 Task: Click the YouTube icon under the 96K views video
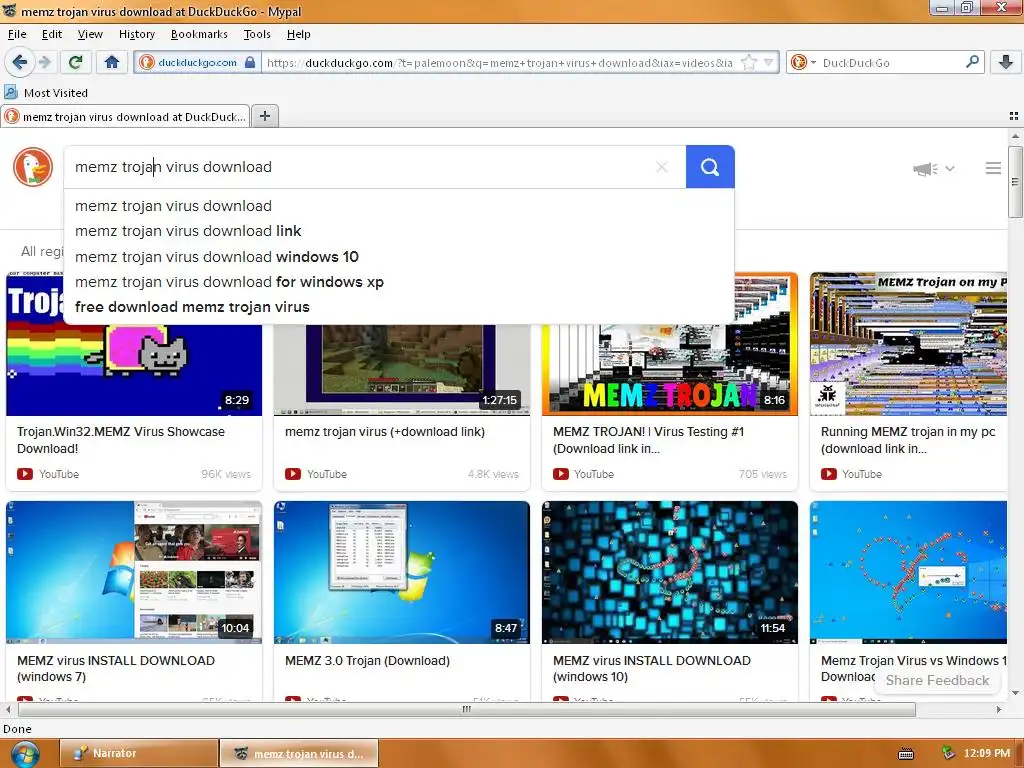coord(25,474)
